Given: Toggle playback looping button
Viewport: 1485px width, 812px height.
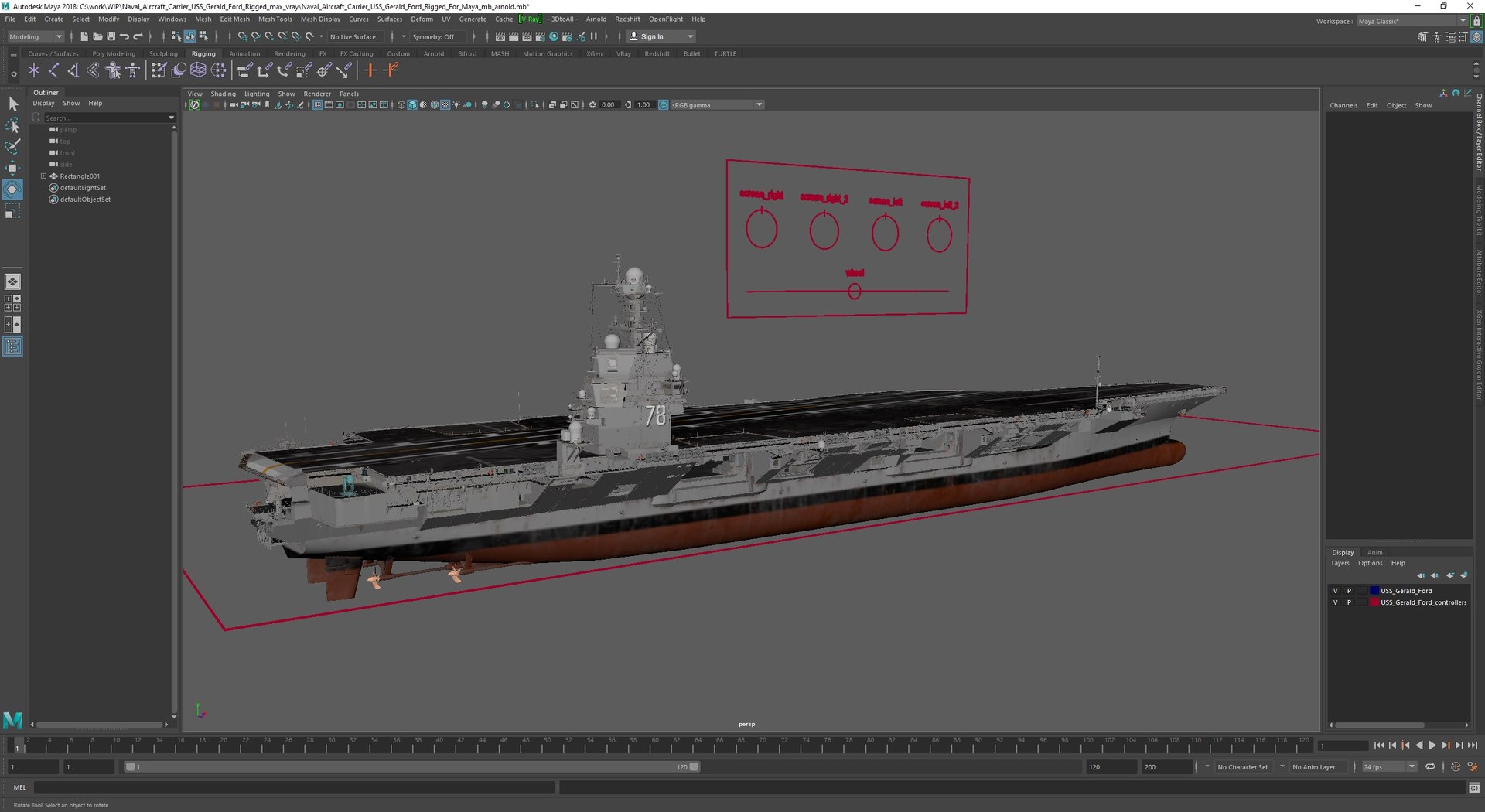Looking at the screenshot, I should [1430, 767].
